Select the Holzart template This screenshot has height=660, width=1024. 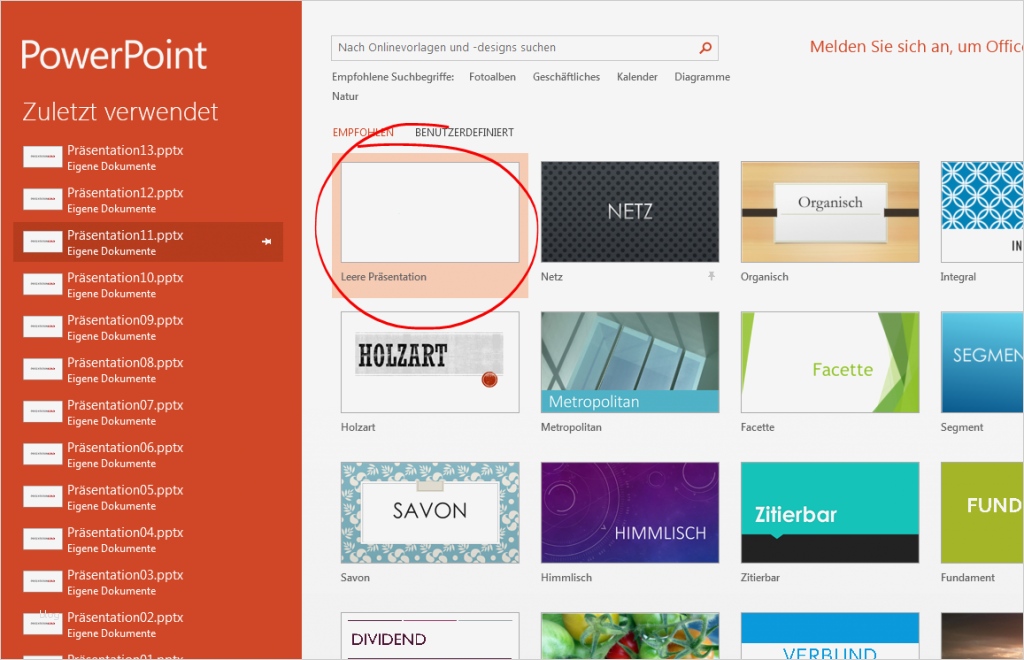click(430, 361)
